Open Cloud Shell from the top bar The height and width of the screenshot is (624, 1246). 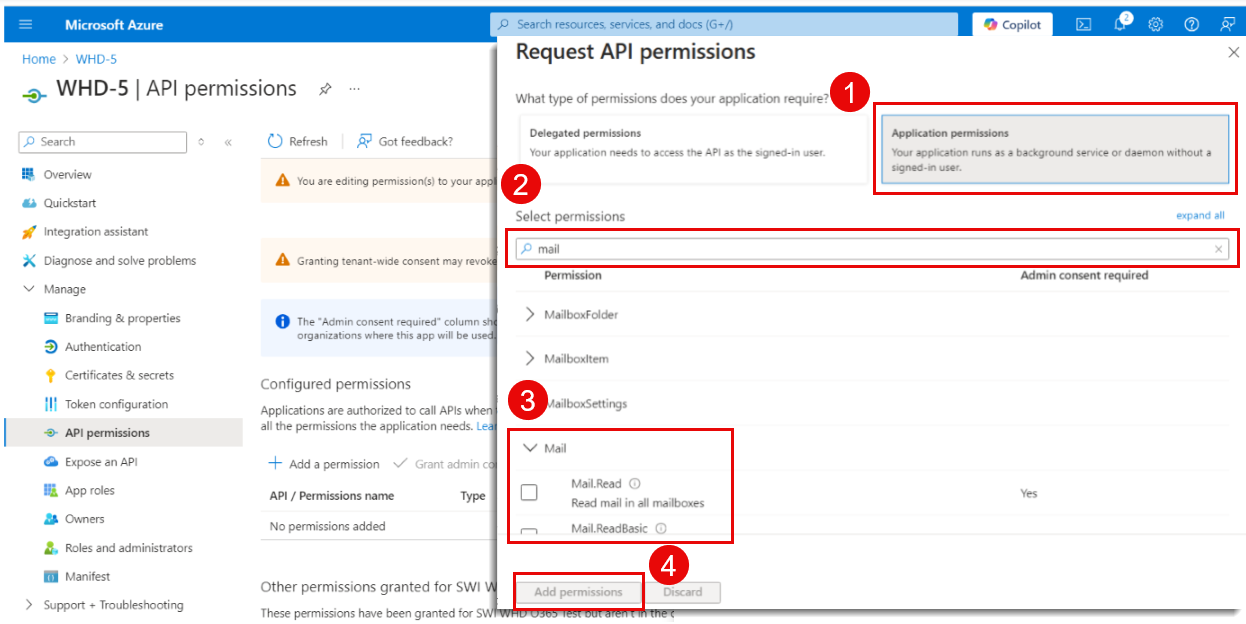[x=1083, y=24]
